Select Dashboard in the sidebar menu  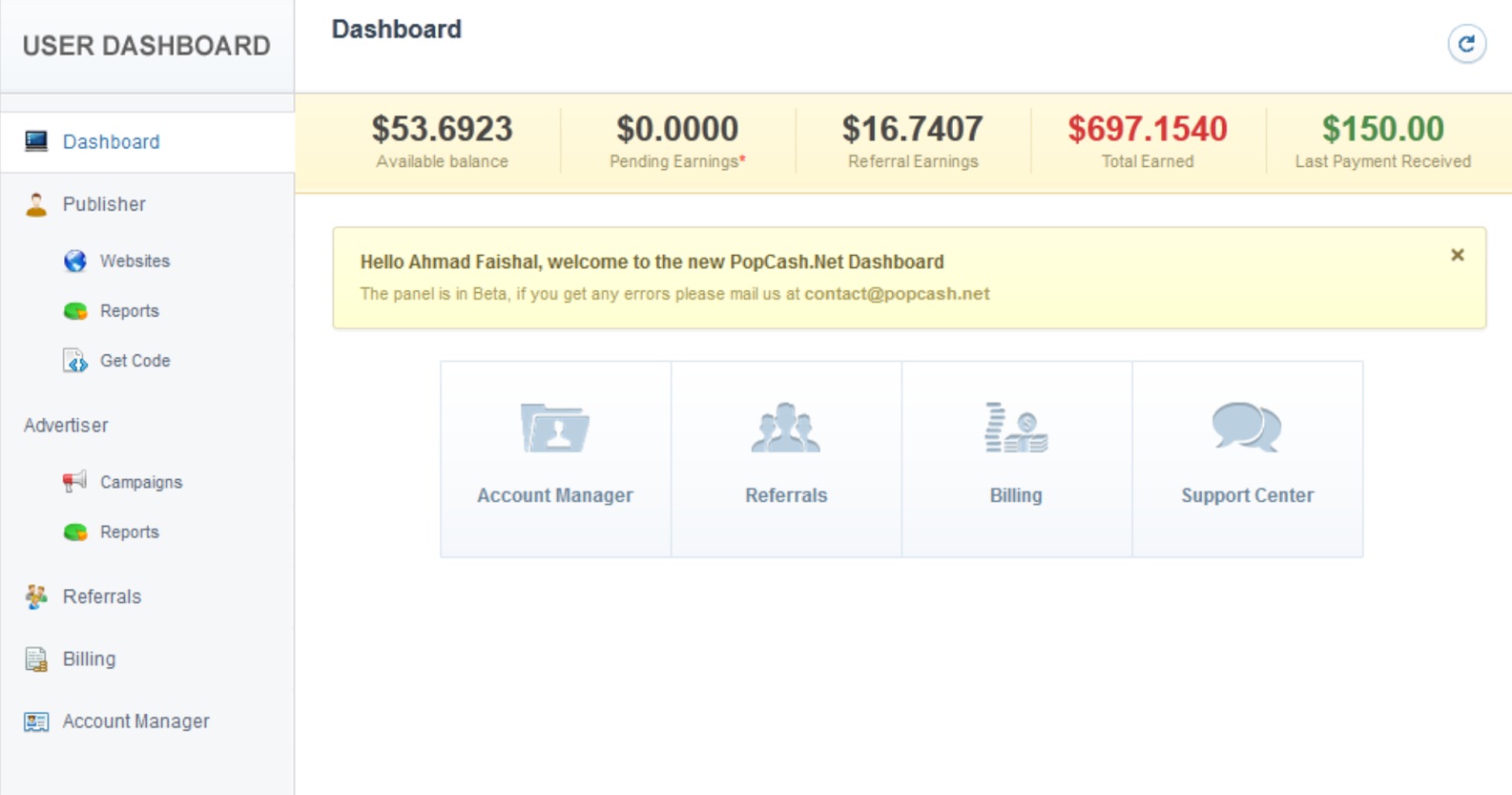point(112,142)
